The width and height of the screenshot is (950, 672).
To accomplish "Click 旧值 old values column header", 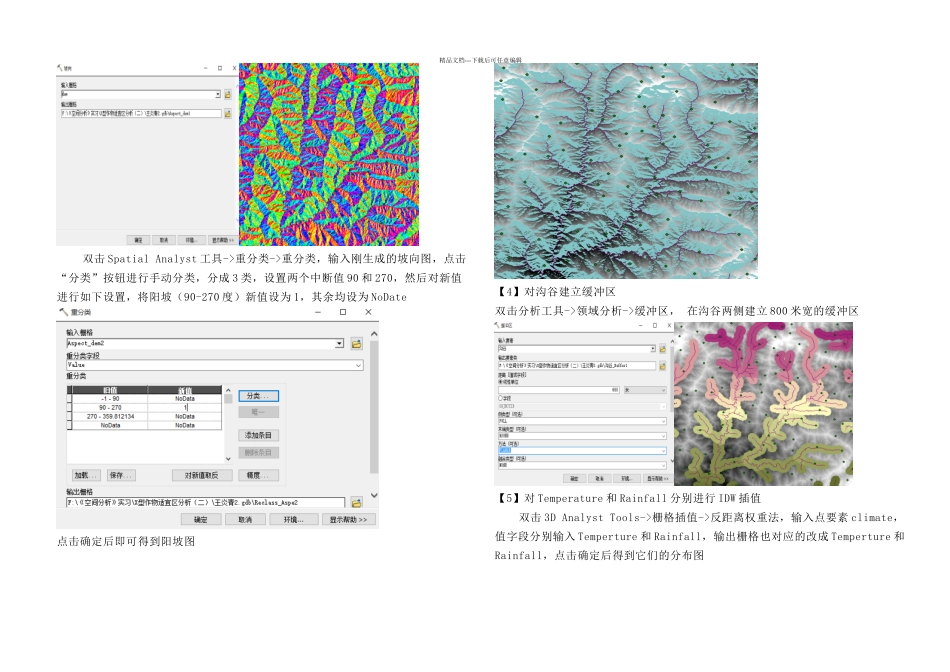I will (x=110, y=390).
